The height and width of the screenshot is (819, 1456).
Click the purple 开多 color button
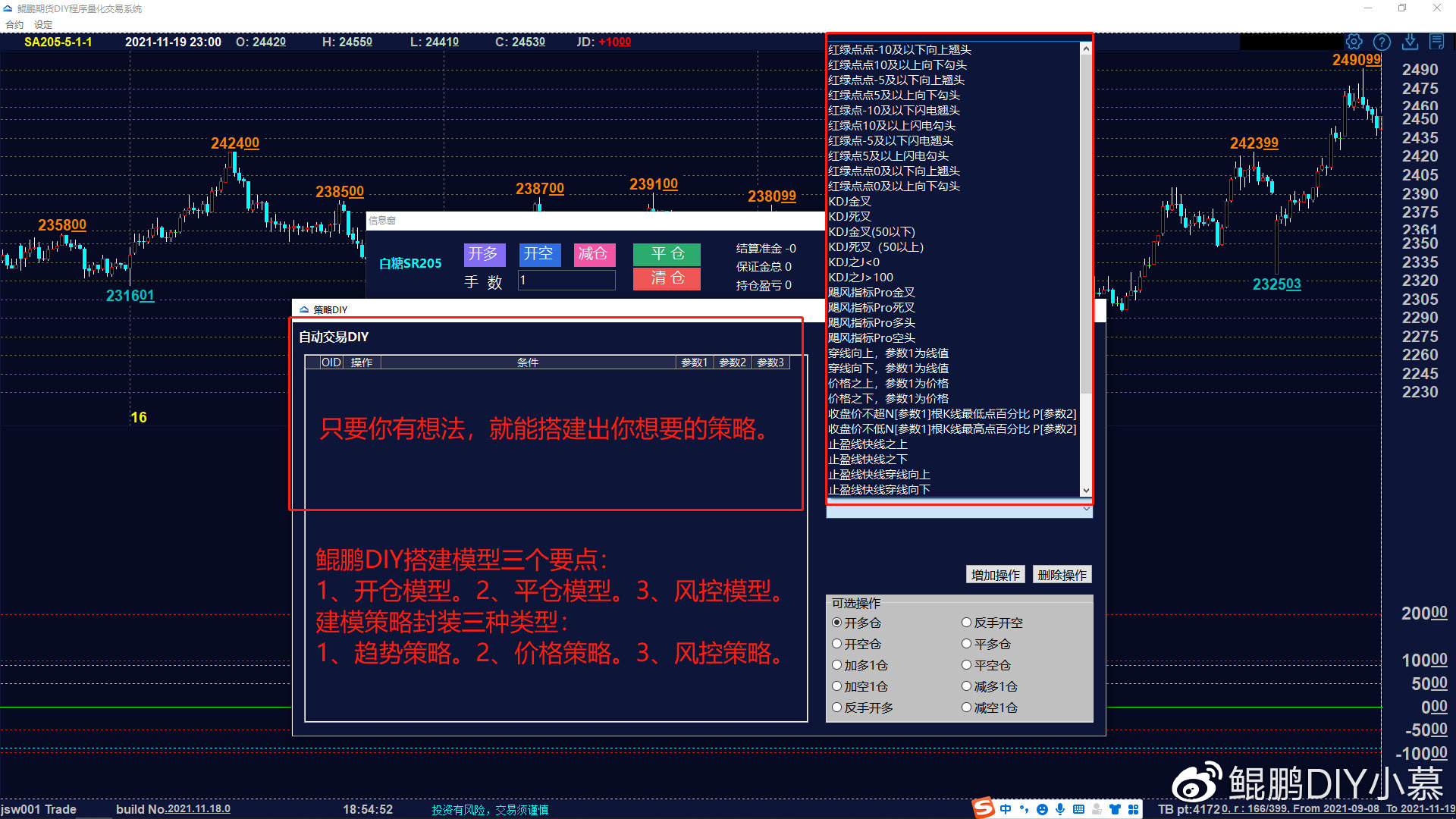pos(484,254)
